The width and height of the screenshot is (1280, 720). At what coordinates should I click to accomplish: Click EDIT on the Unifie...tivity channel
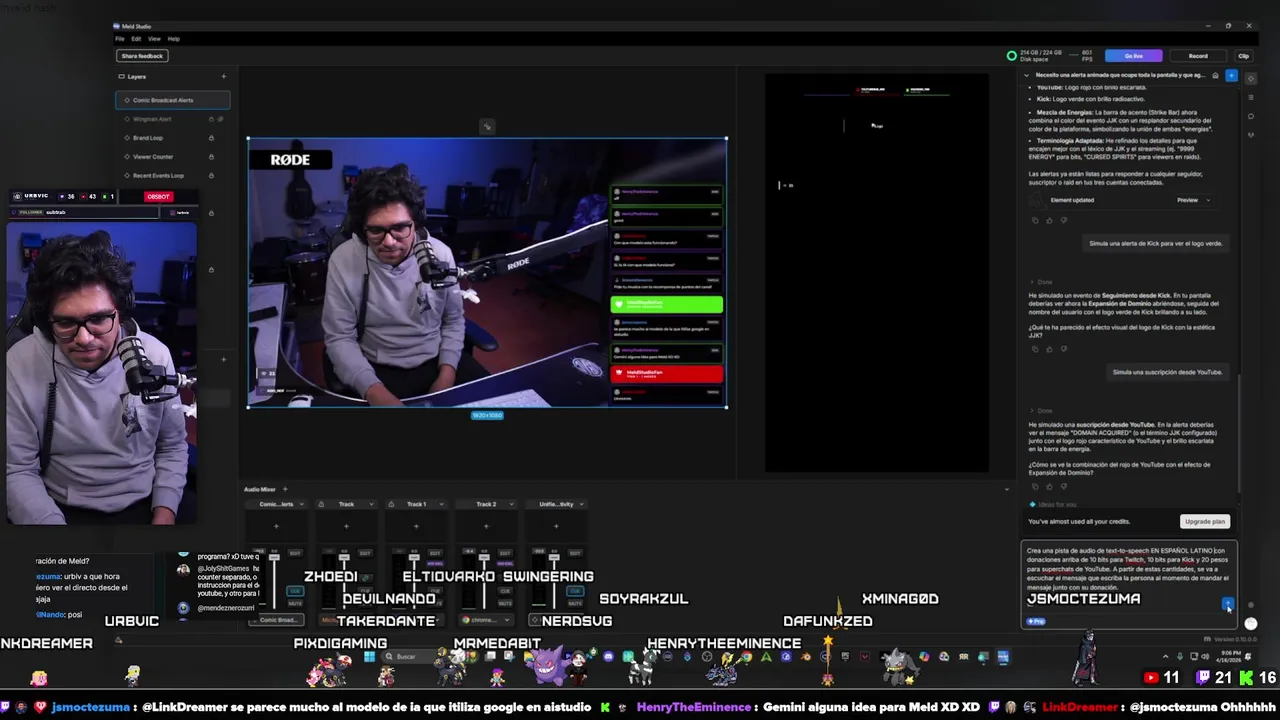coord(575,552)
